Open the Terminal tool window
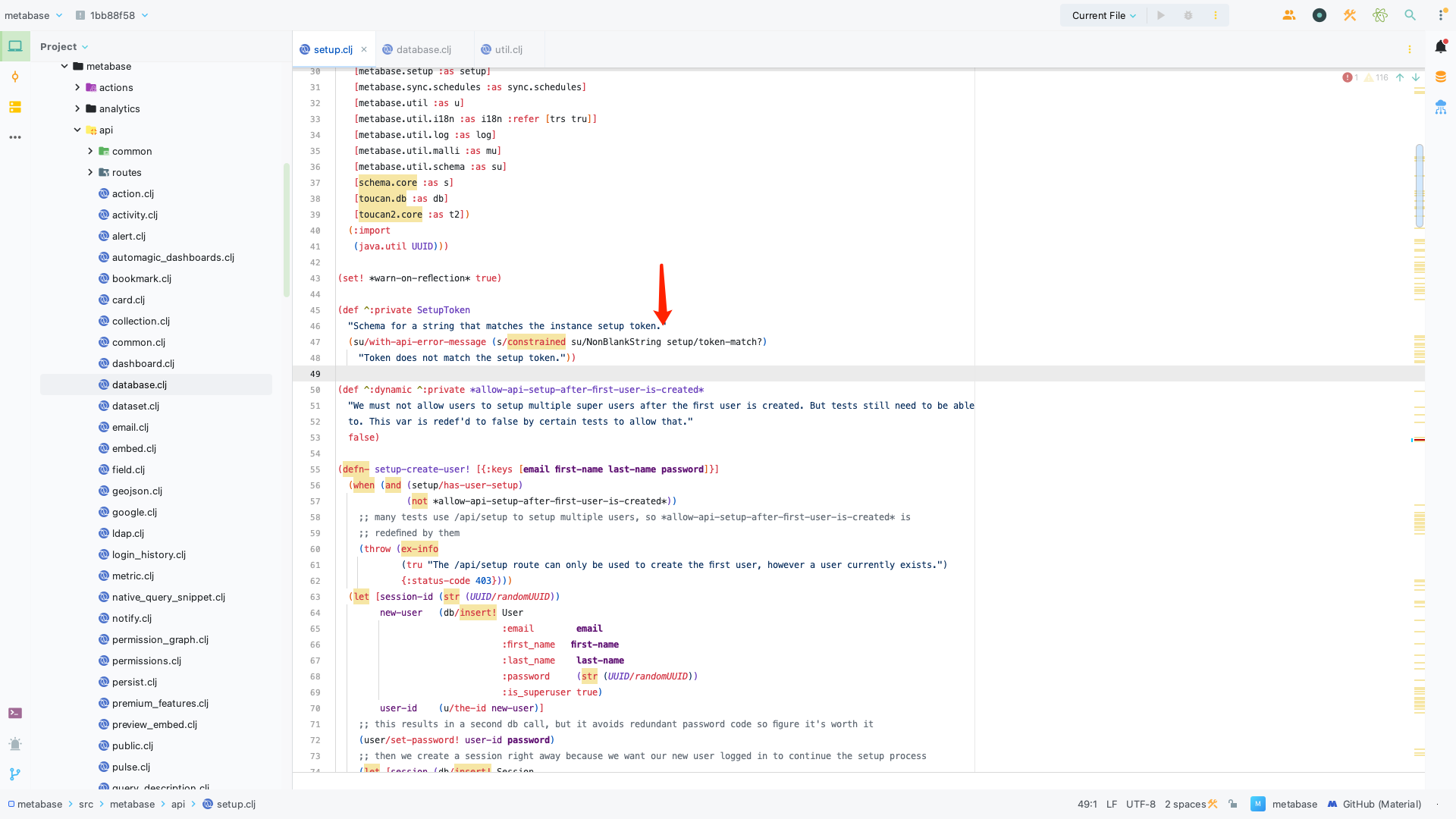 click(15, 713)
